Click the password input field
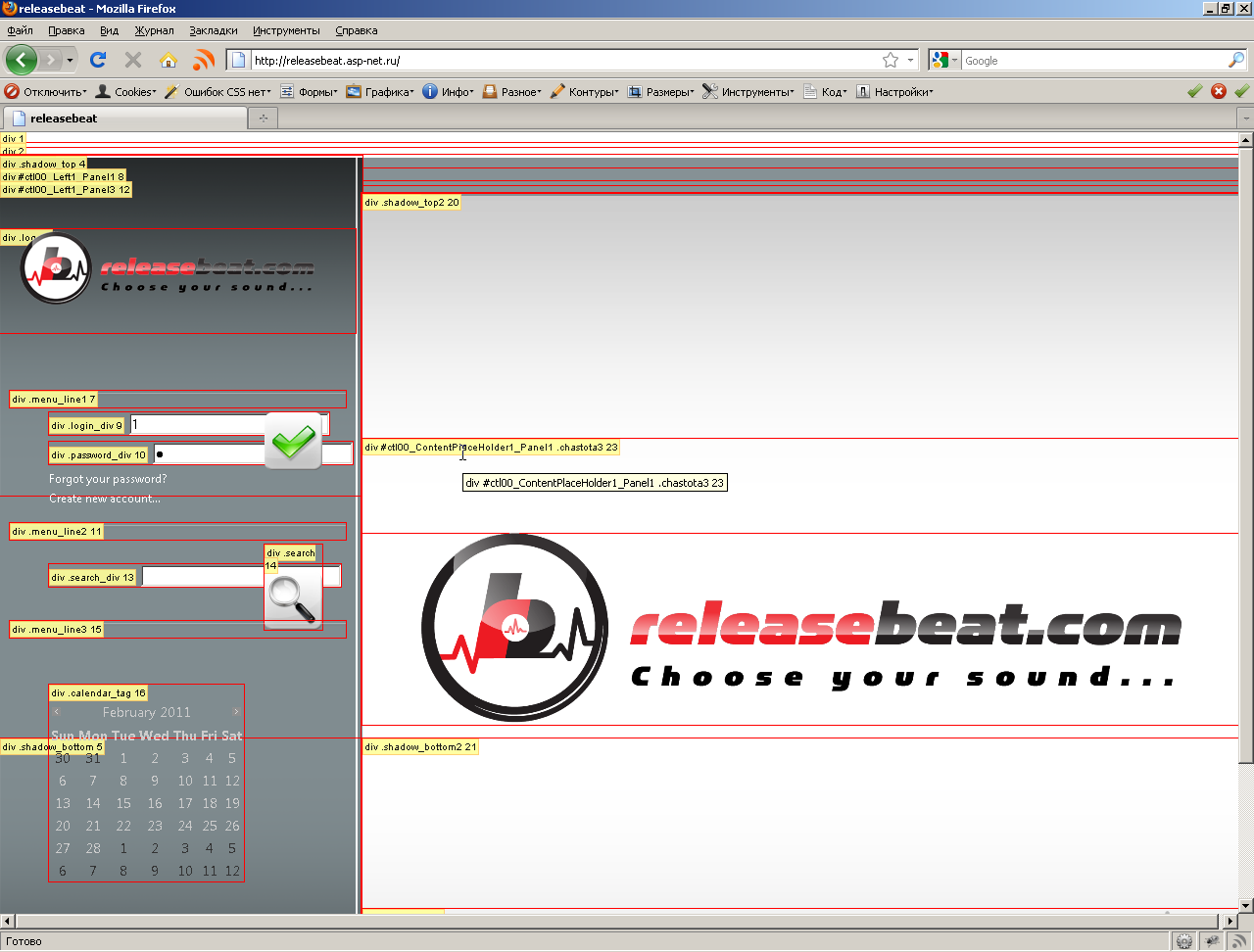Screen dimensions: 1254x952 [253, 453]
